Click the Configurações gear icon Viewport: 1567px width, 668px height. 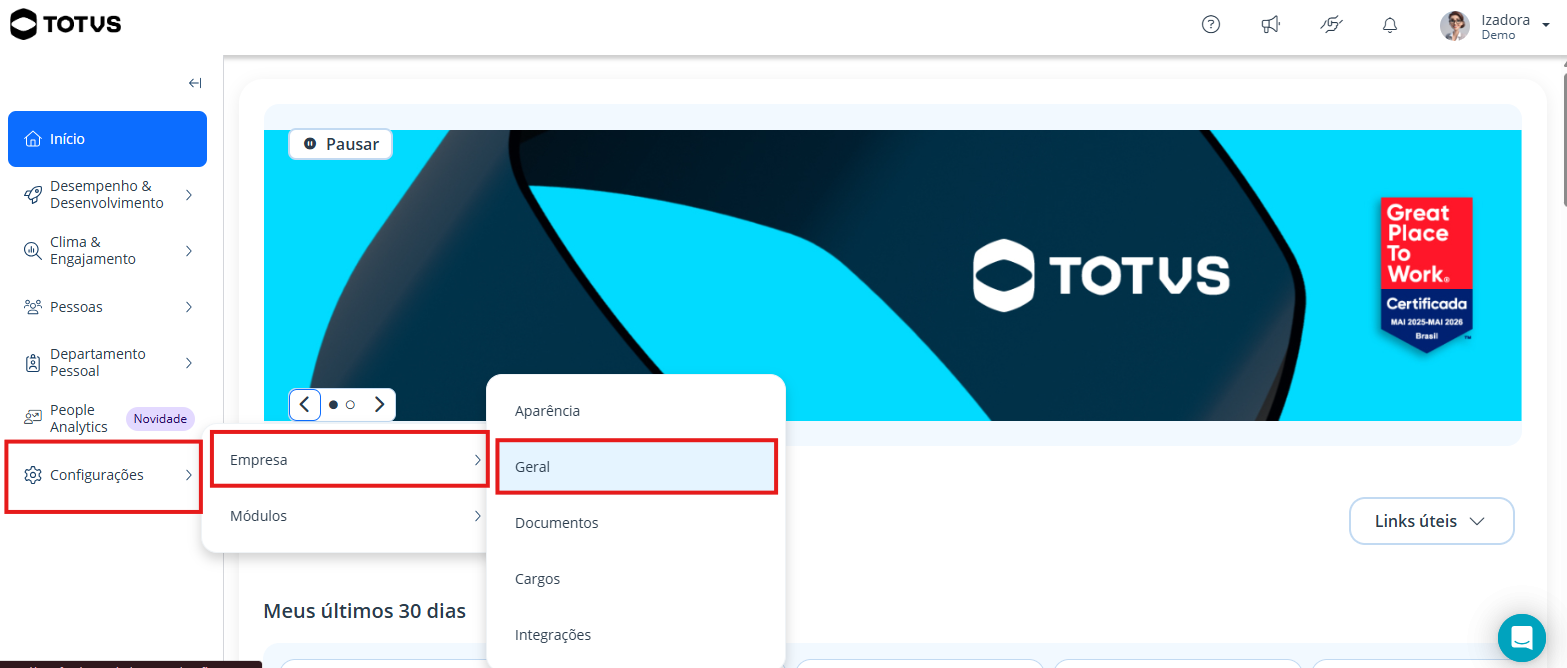tap(33, 475)
